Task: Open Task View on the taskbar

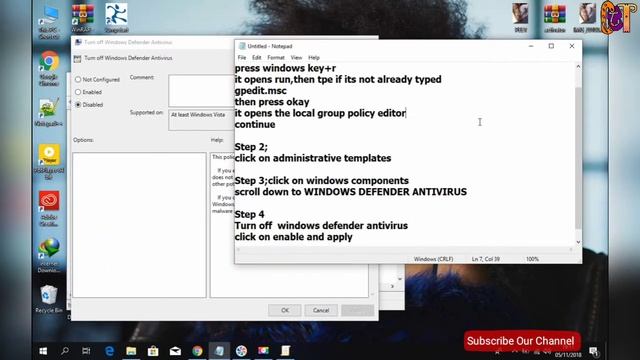Action: coord(86,351)
